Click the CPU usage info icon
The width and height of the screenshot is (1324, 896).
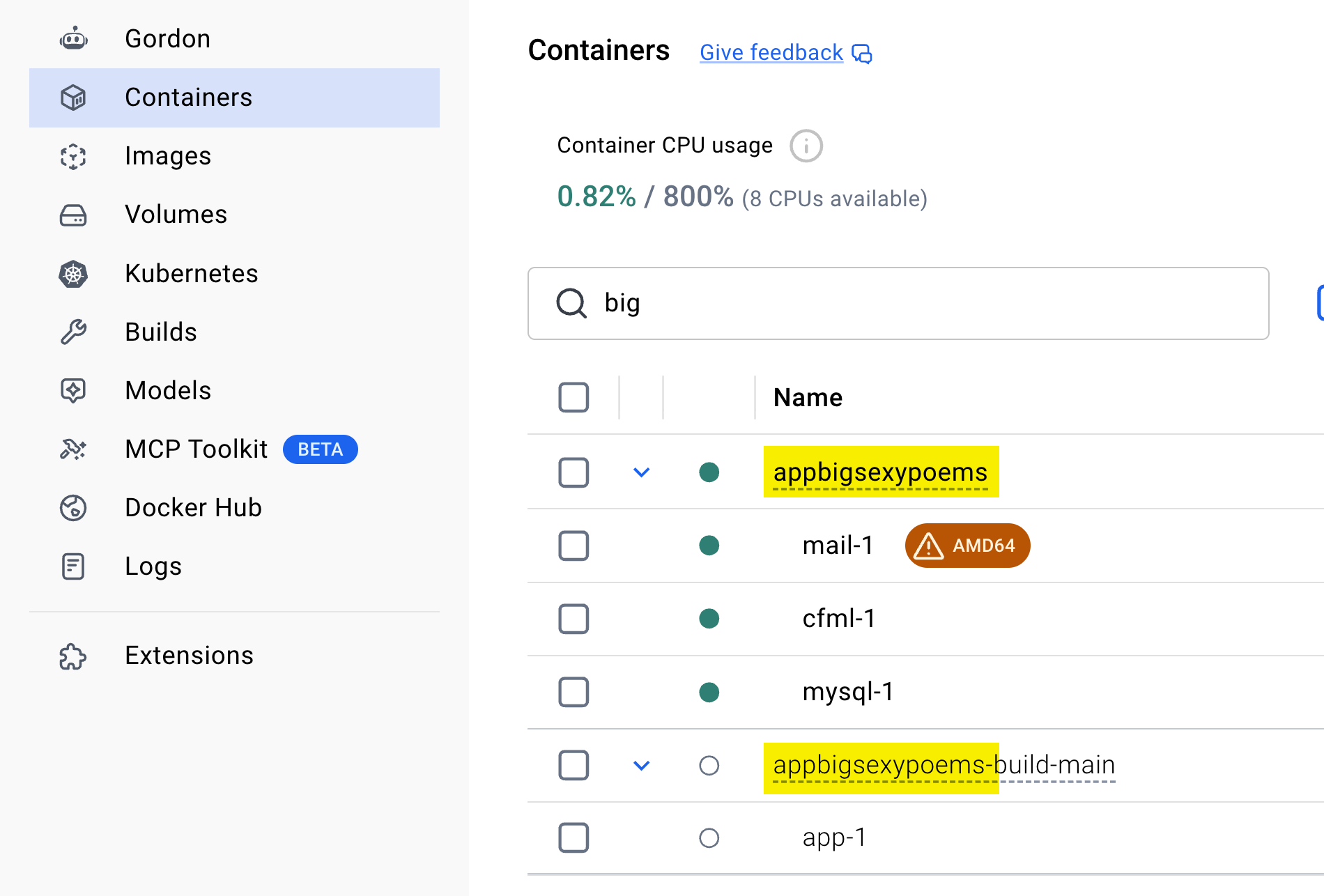(x=806, y=146)
